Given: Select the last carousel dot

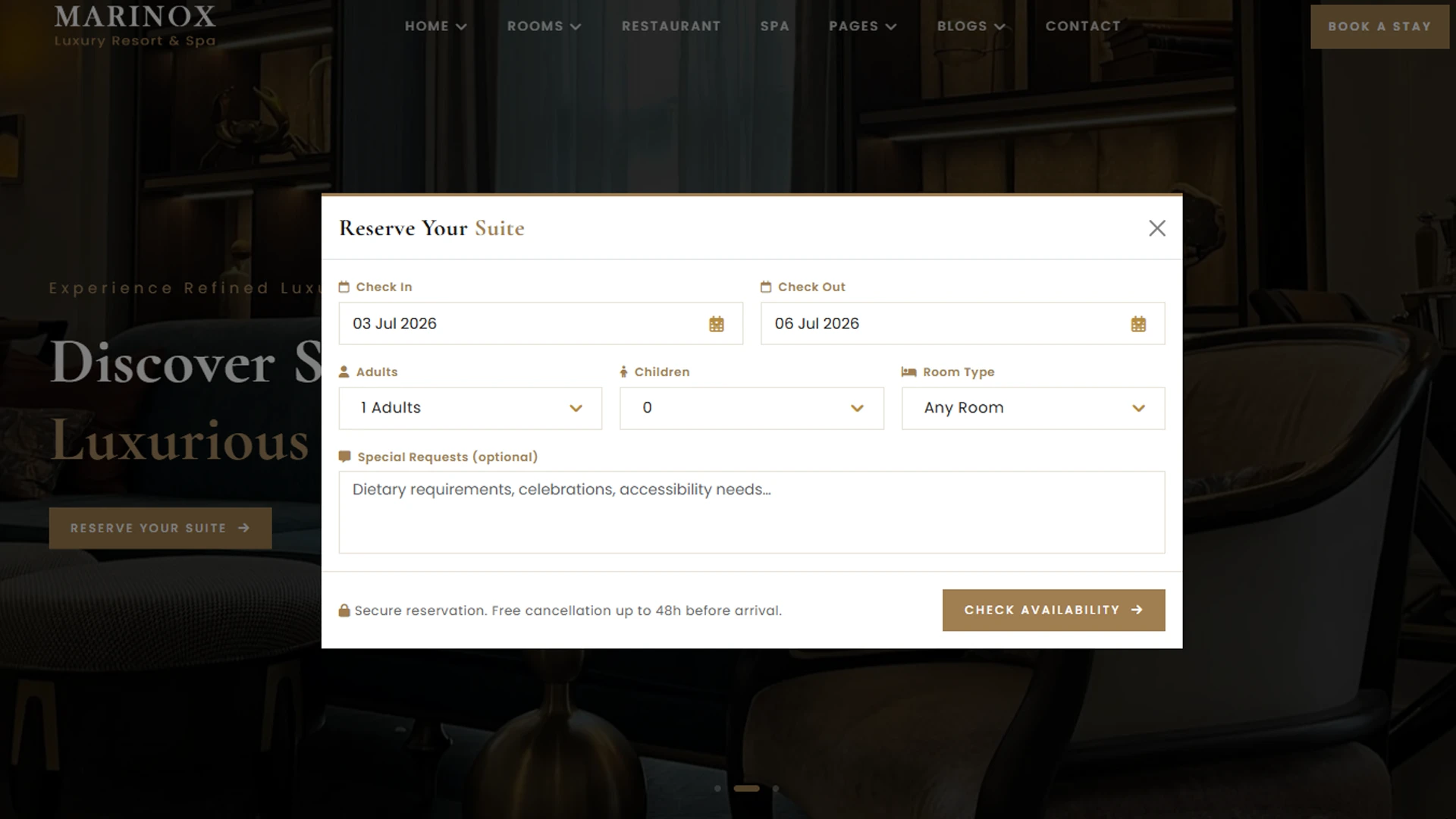Looking at the screenshot, I should click(x=775, y=789).
